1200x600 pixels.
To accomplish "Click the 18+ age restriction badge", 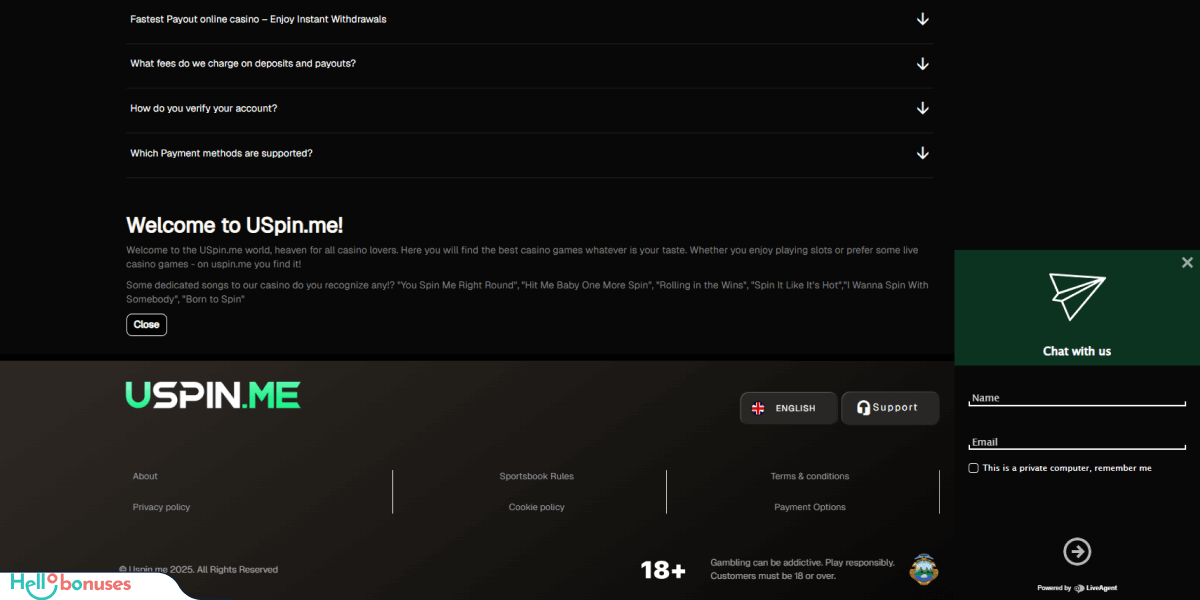I will pos(663,571).
